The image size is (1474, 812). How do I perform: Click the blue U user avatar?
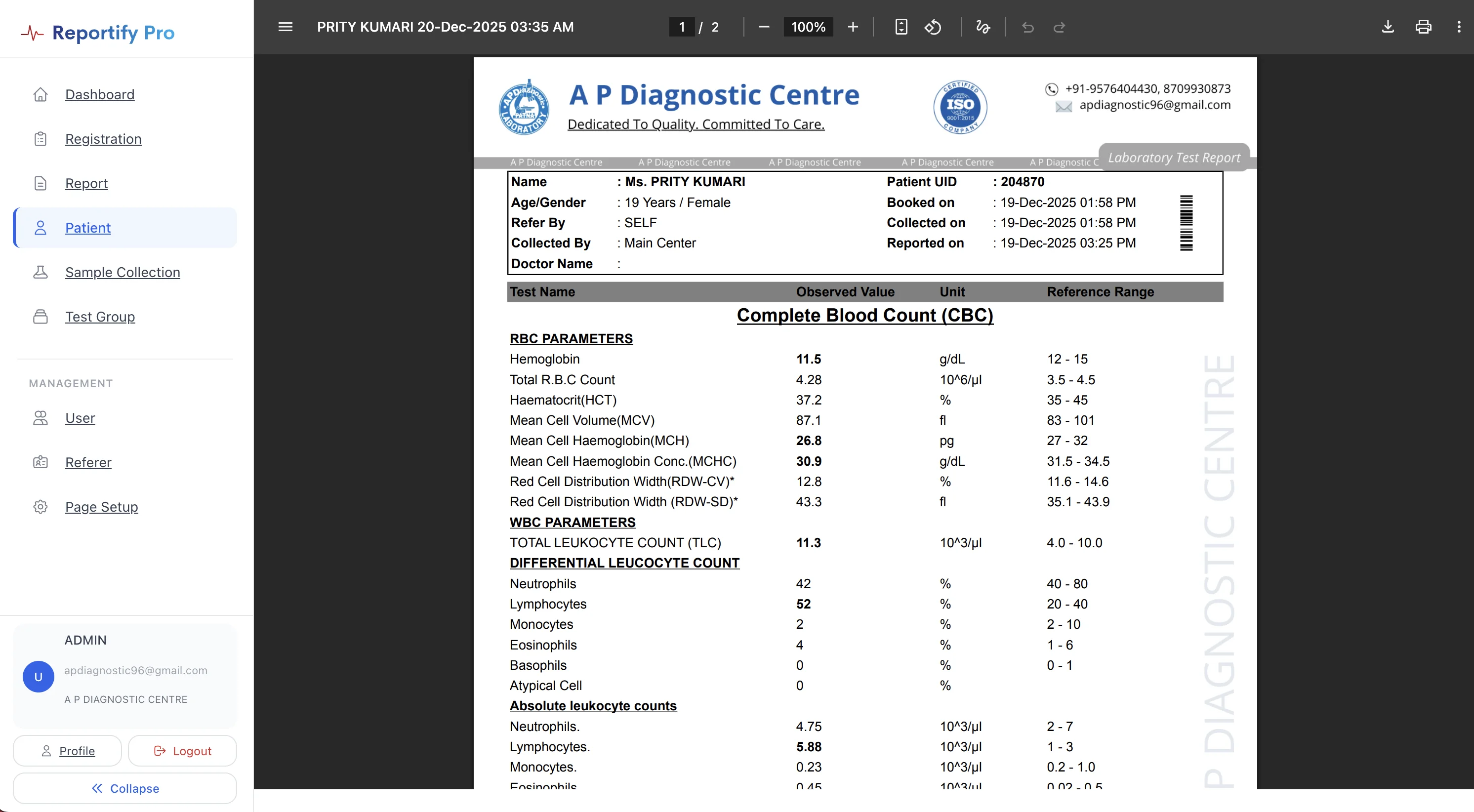[39, 677]
